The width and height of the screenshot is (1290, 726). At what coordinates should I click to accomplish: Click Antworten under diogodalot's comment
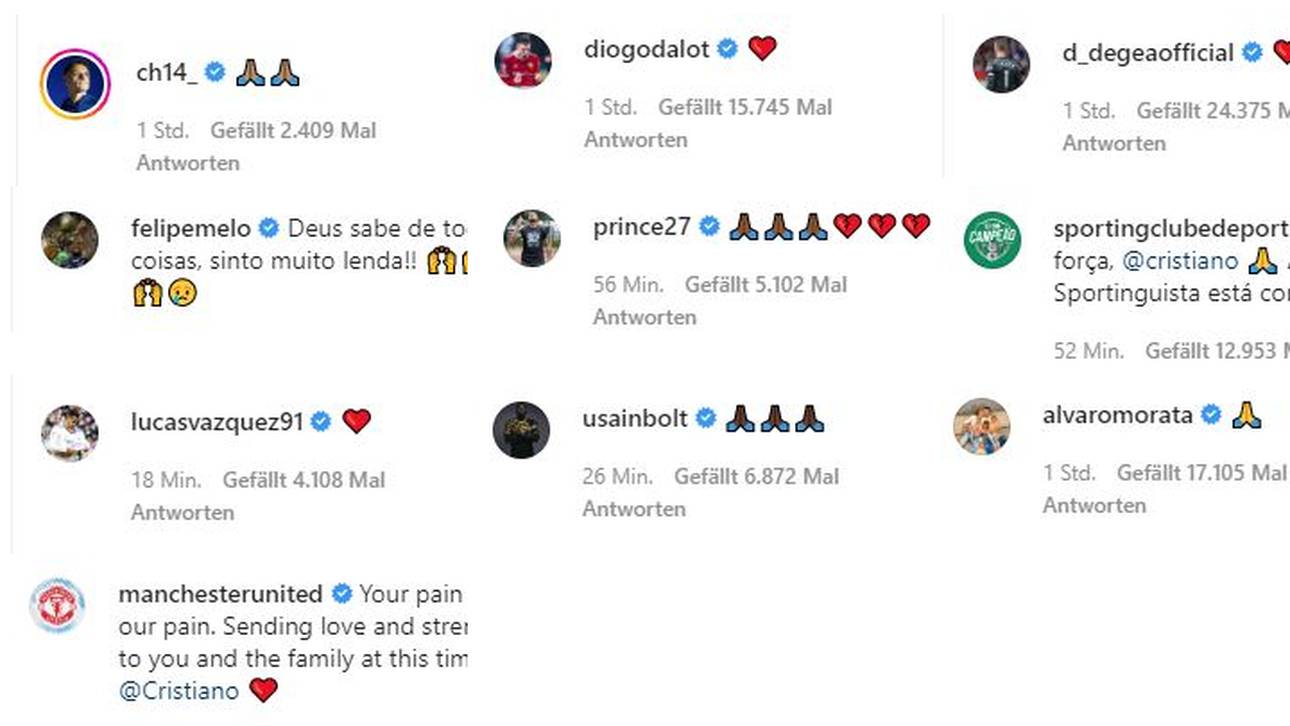click(636, 140)
